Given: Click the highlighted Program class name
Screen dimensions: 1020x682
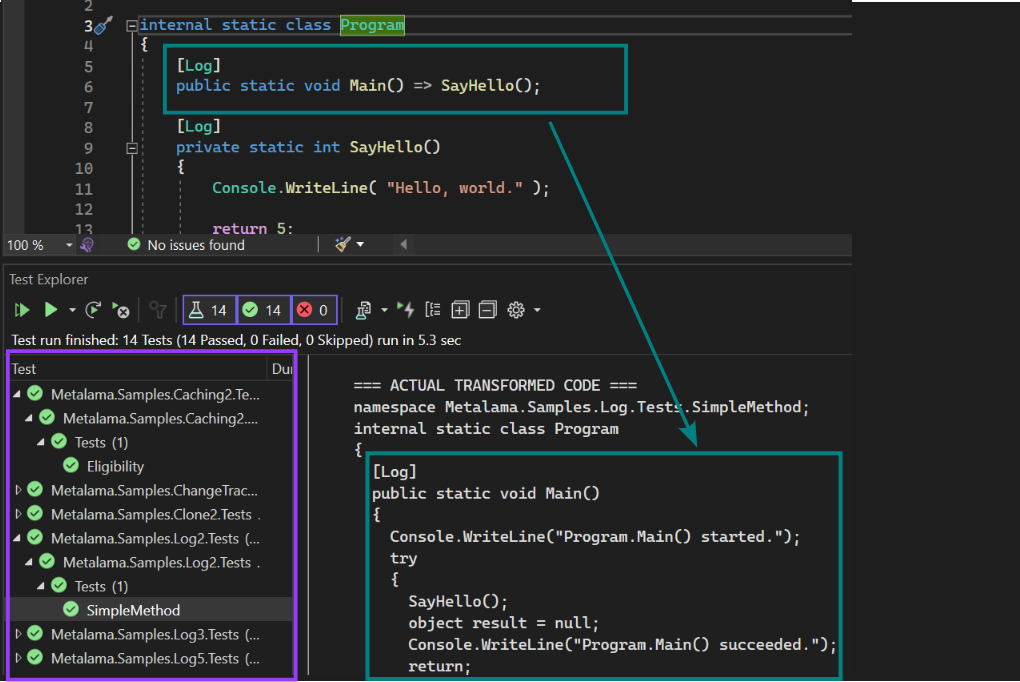Looking at the screenshot, I should tap(372, 25).
